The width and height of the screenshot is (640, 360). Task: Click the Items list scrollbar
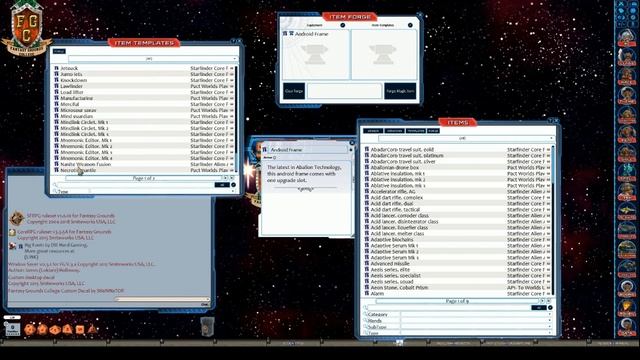[553, 220]
